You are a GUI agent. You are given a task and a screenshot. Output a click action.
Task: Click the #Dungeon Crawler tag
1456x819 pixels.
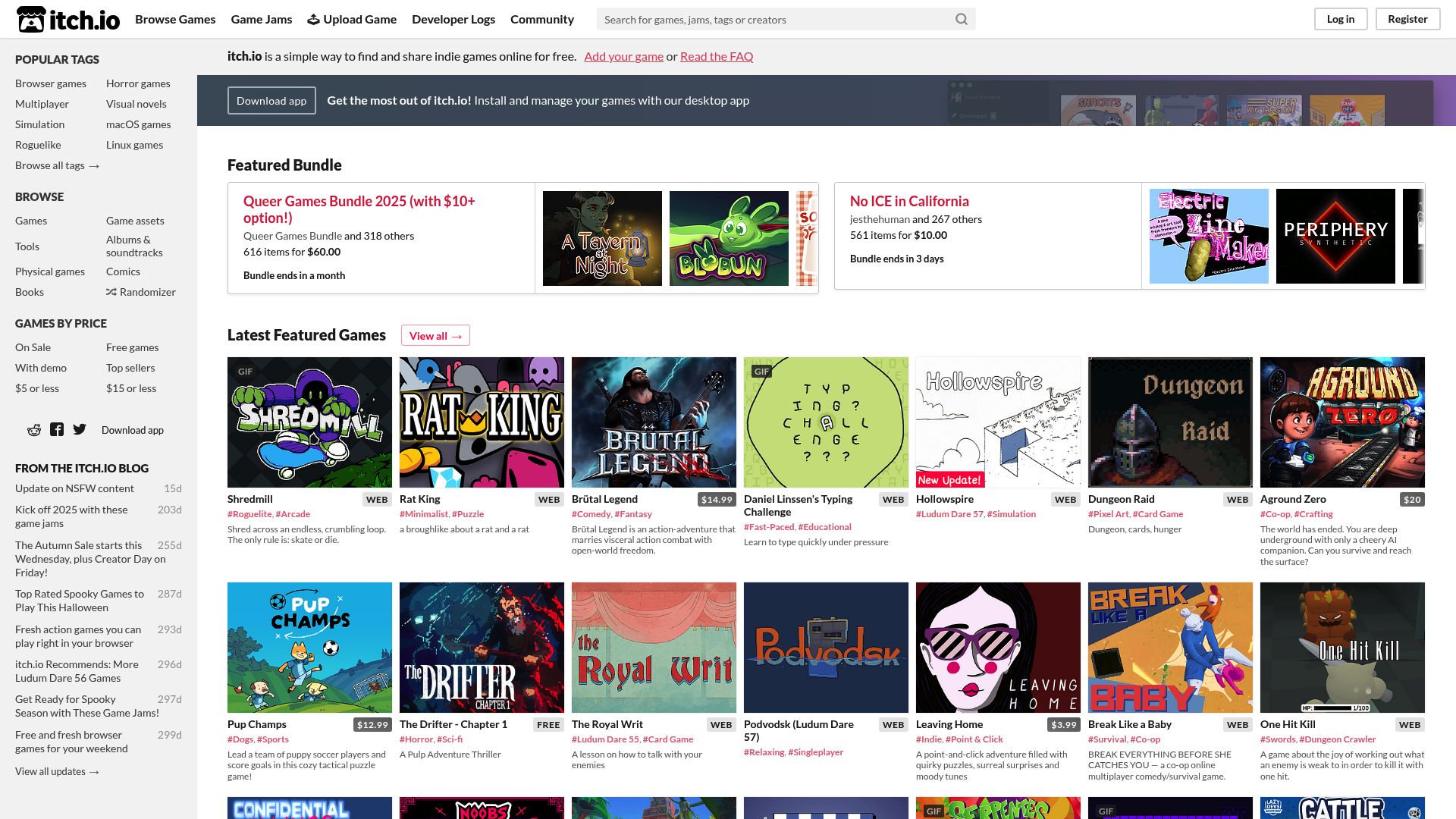click(x=1338, y=739)
